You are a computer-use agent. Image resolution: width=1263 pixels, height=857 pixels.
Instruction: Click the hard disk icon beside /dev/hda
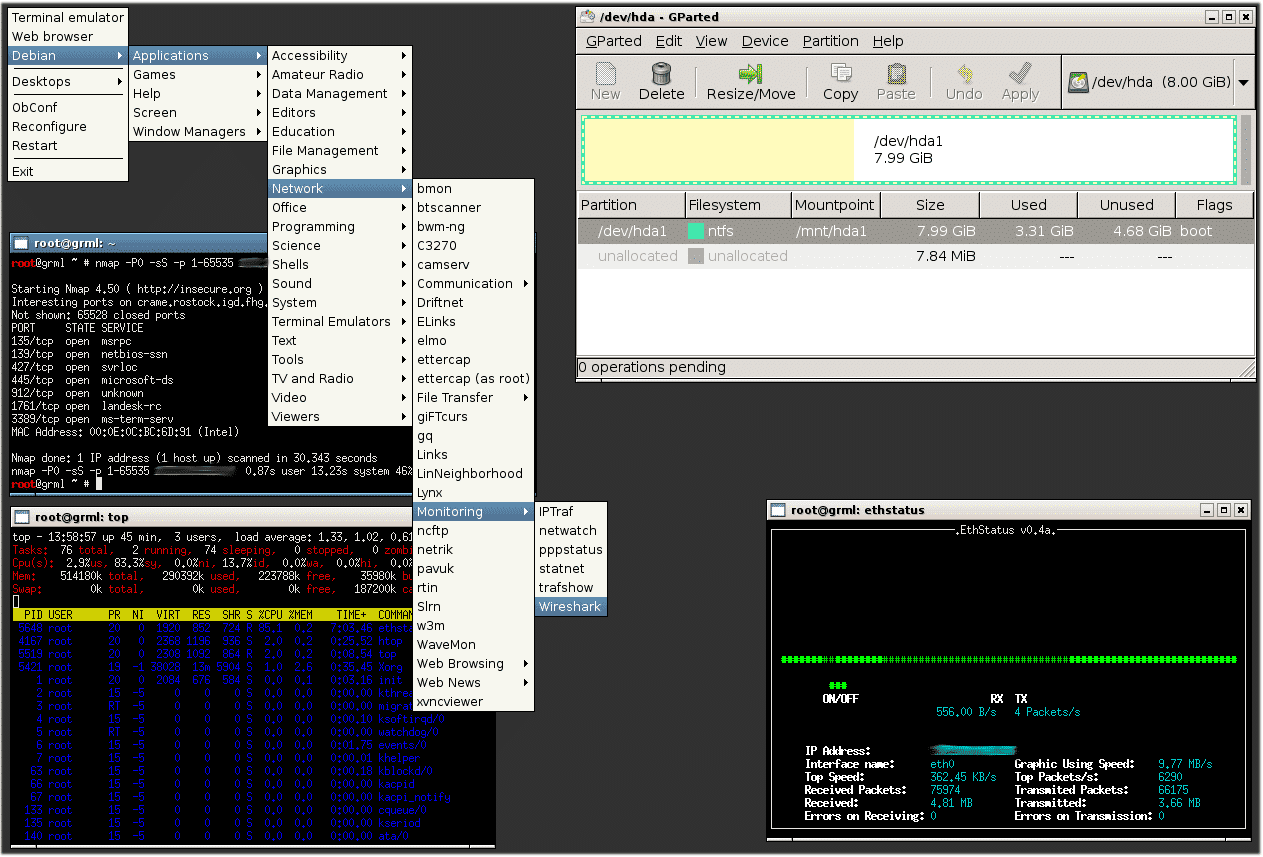tap(1078, 83)
